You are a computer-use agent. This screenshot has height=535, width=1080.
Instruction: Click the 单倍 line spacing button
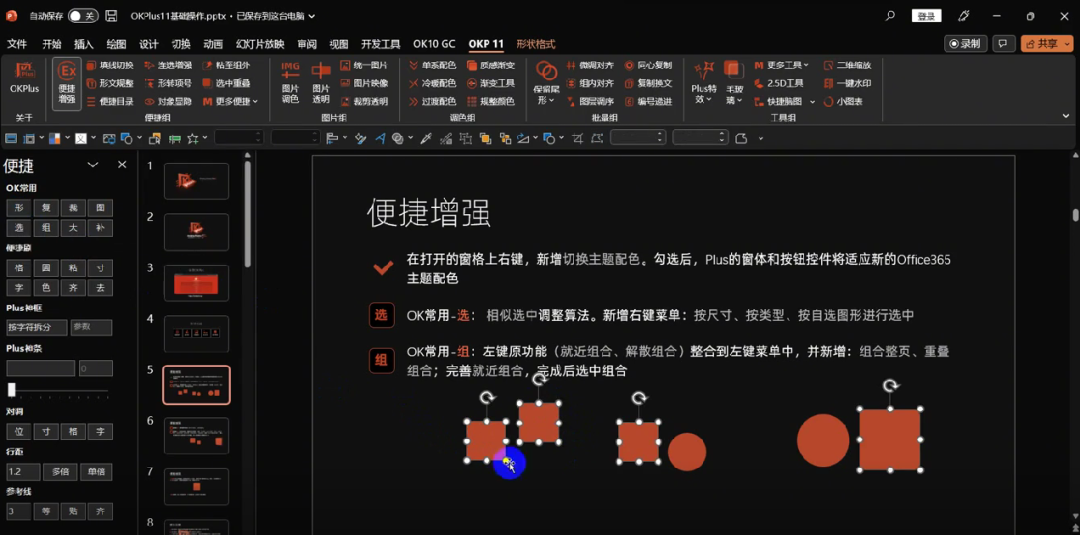coord(96,472)
